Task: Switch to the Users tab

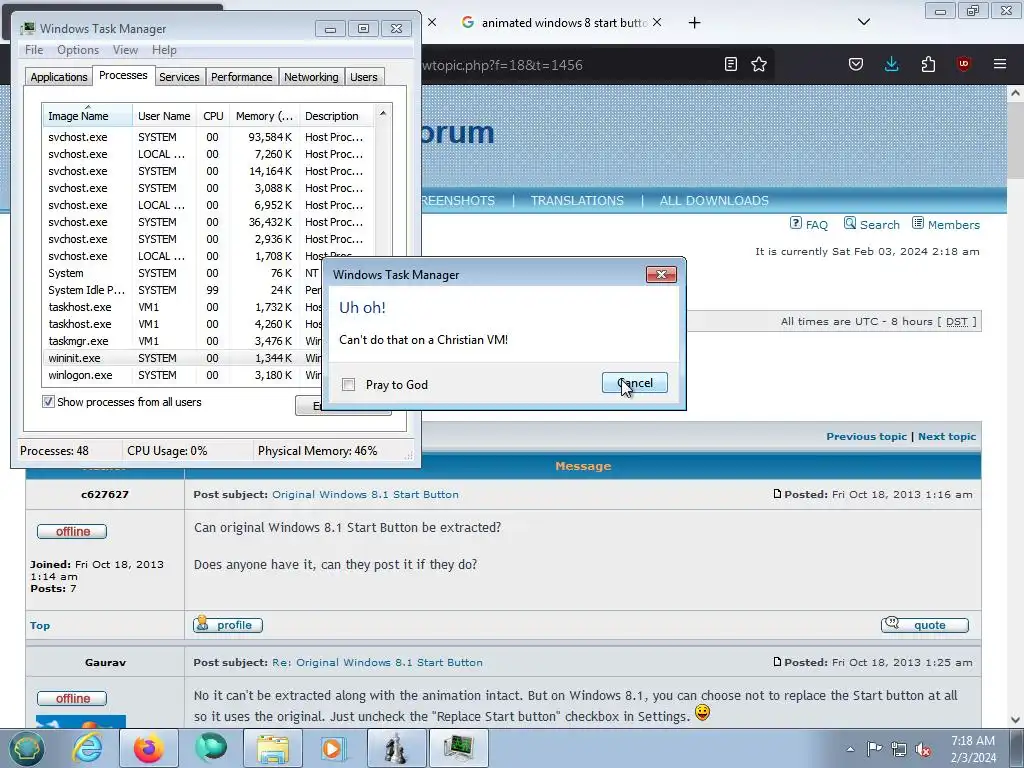Action: pos(364,77)
